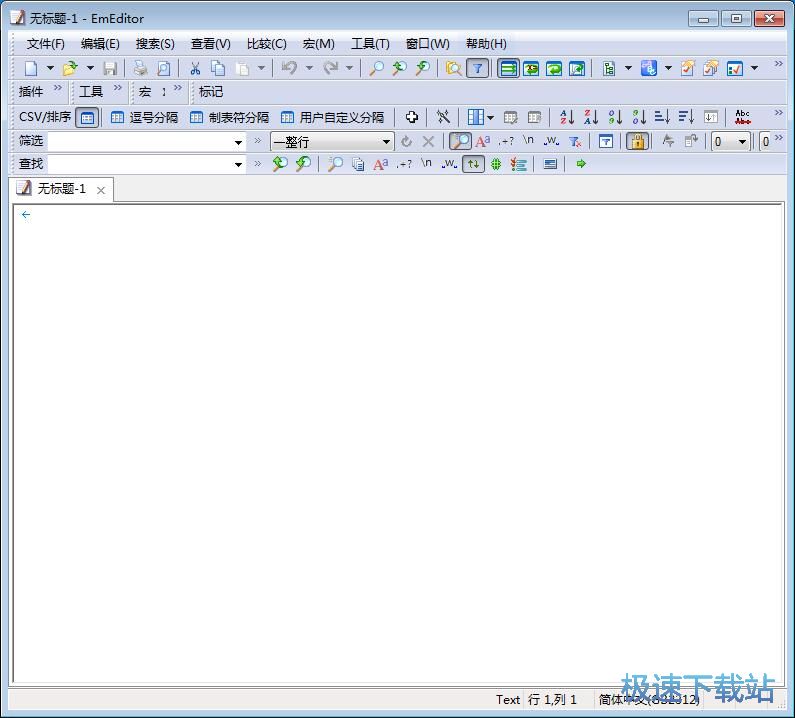
Task: Open the 工具(T) menu
Action: coord(370,44)
